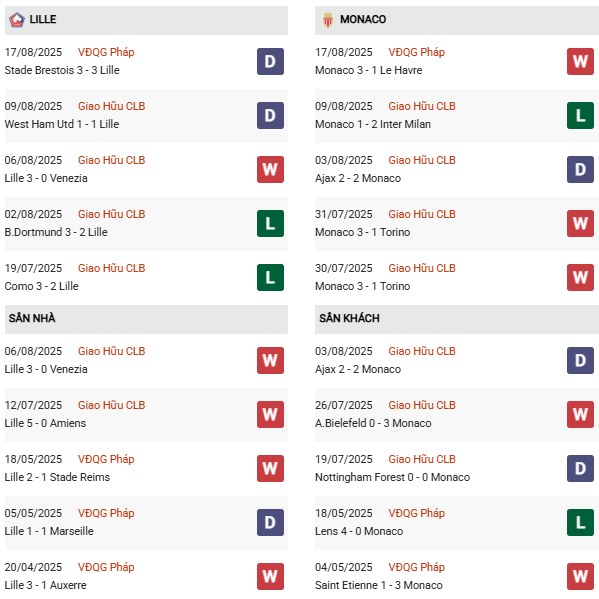Image resolution: width=599 pixels, height=599 pixels.
Task: Click the W badge for Saint Etienne match
Action: point(580,576)
